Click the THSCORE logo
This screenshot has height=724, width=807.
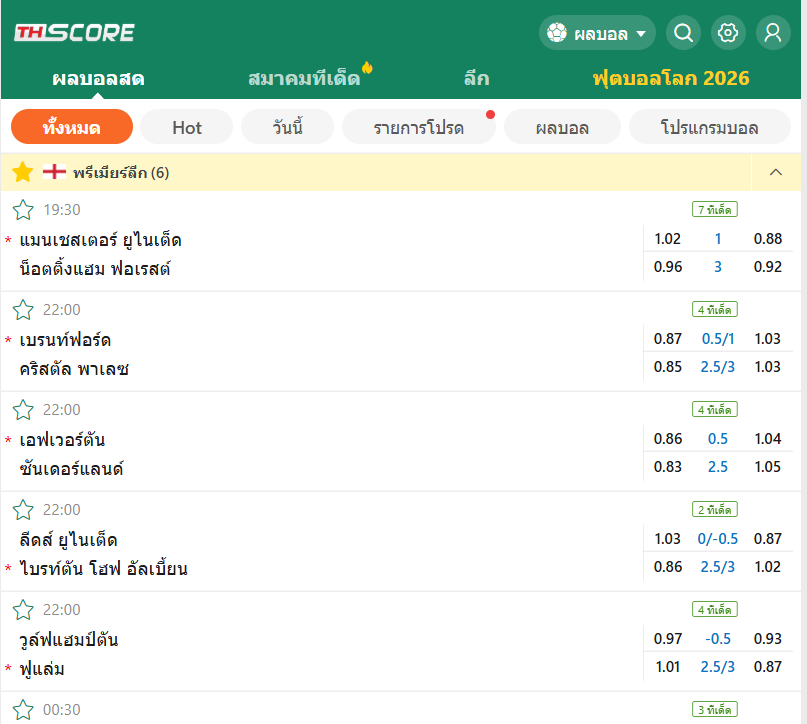tap(74, 32)
